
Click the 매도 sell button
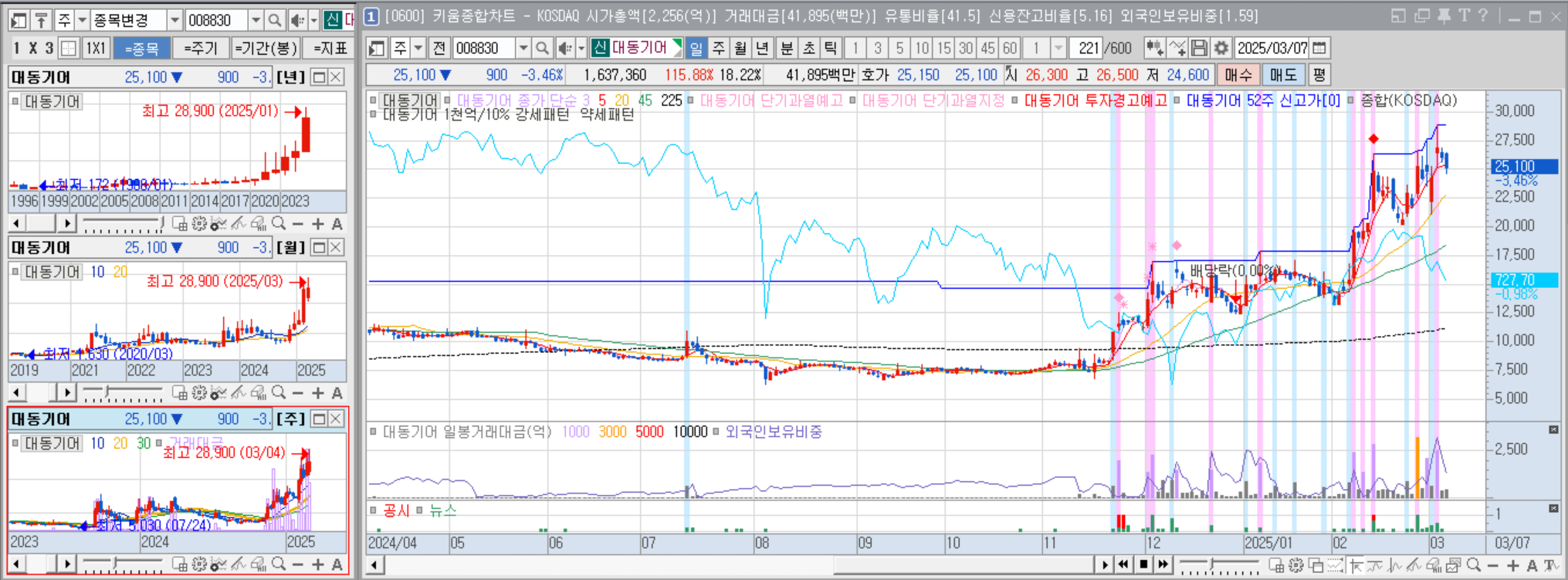(1283, 75)
